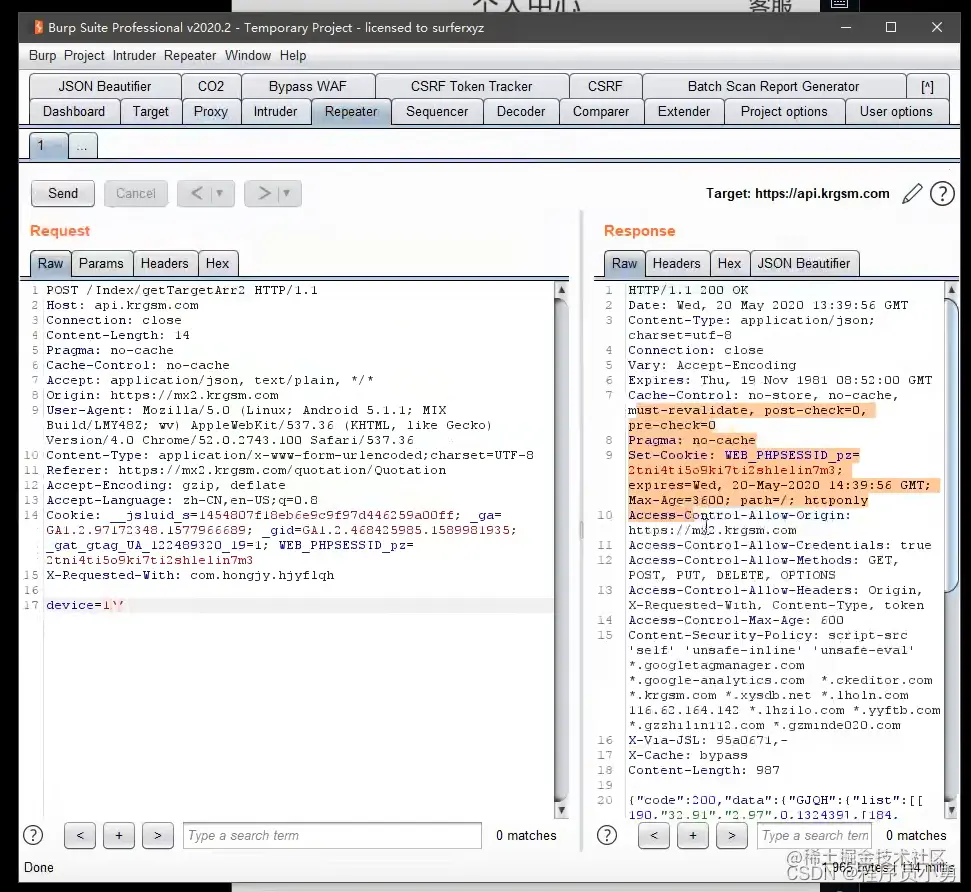Switch to Intruder tool tab

(276, 112)
